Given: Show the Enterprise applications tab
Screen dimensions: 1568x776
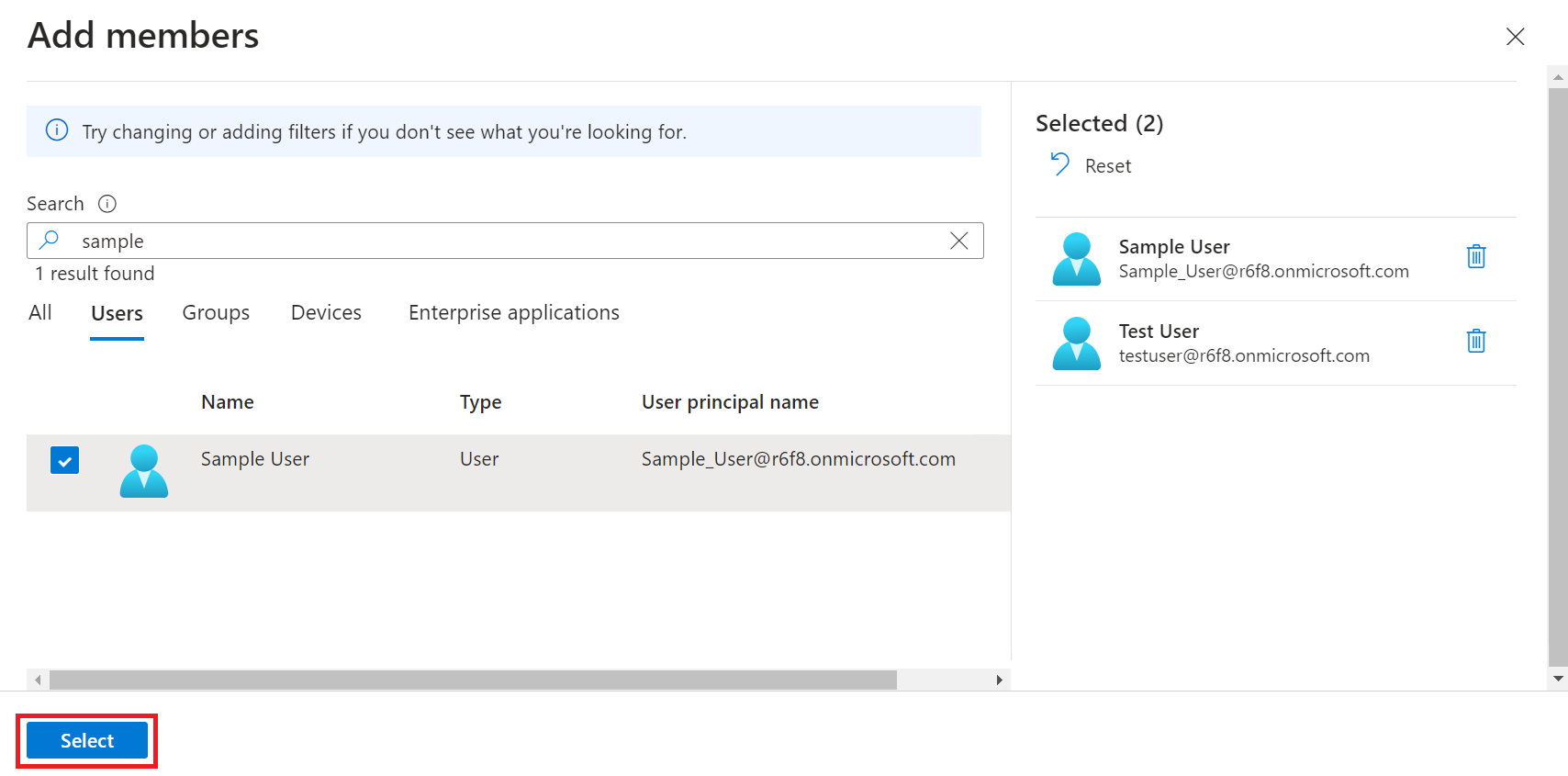Looking at the screenshot, I should 513,313.
